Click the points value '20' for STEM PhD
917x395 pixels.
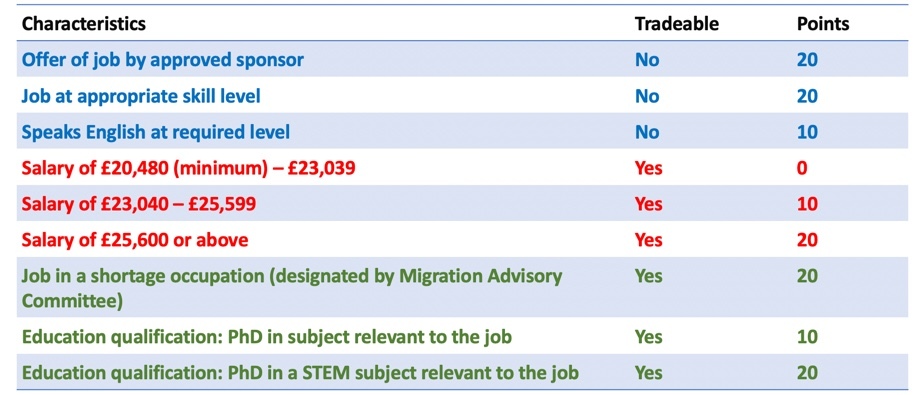click(x=807, y=372)
